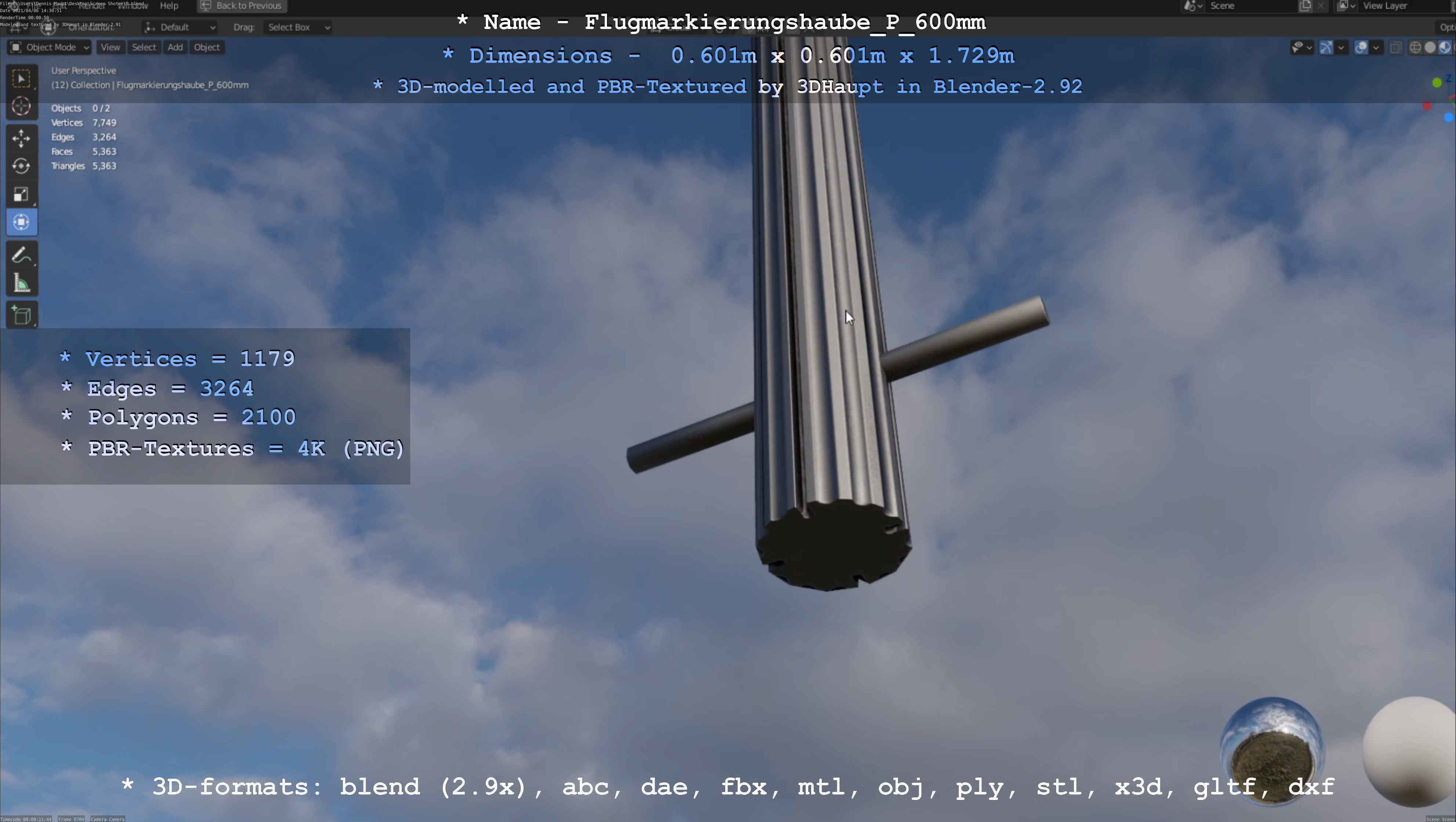The width and height of the screenshot is (1456, 822).
Task: Click the Collection | Flugmarkierungshaube_P_600mm text
Action: (150, 85)
